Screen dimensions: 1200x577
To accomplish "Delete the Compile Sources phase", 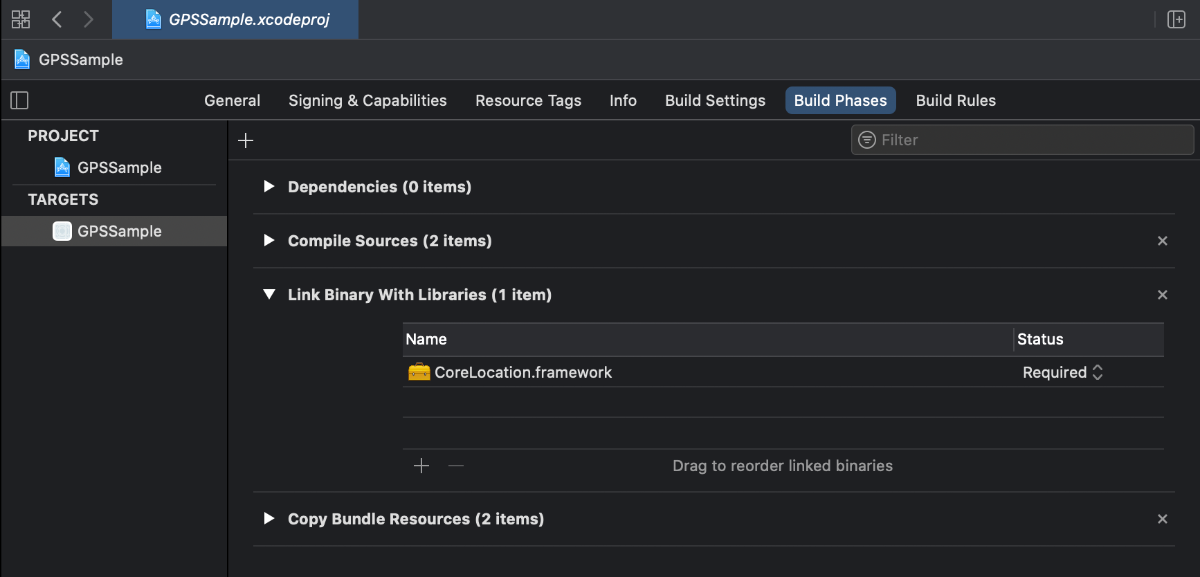I will [1162, 241].
